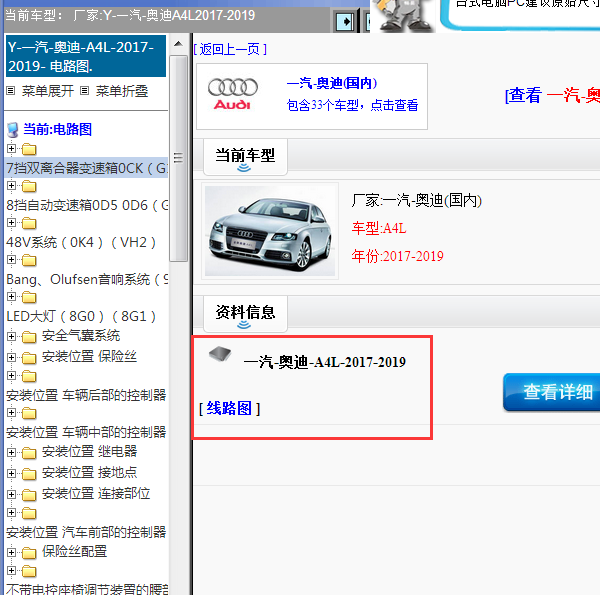
Task: Expand the 安全气囊系统 node
Action: pyautogui.click(x=11, y=336)
